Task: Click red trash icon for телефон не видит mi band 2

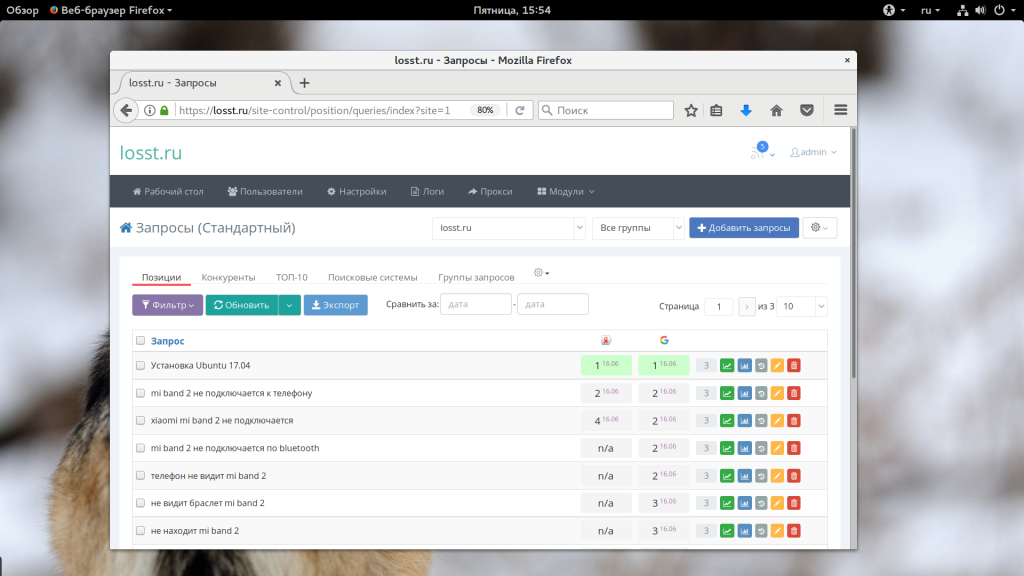Action: [794, 476]
